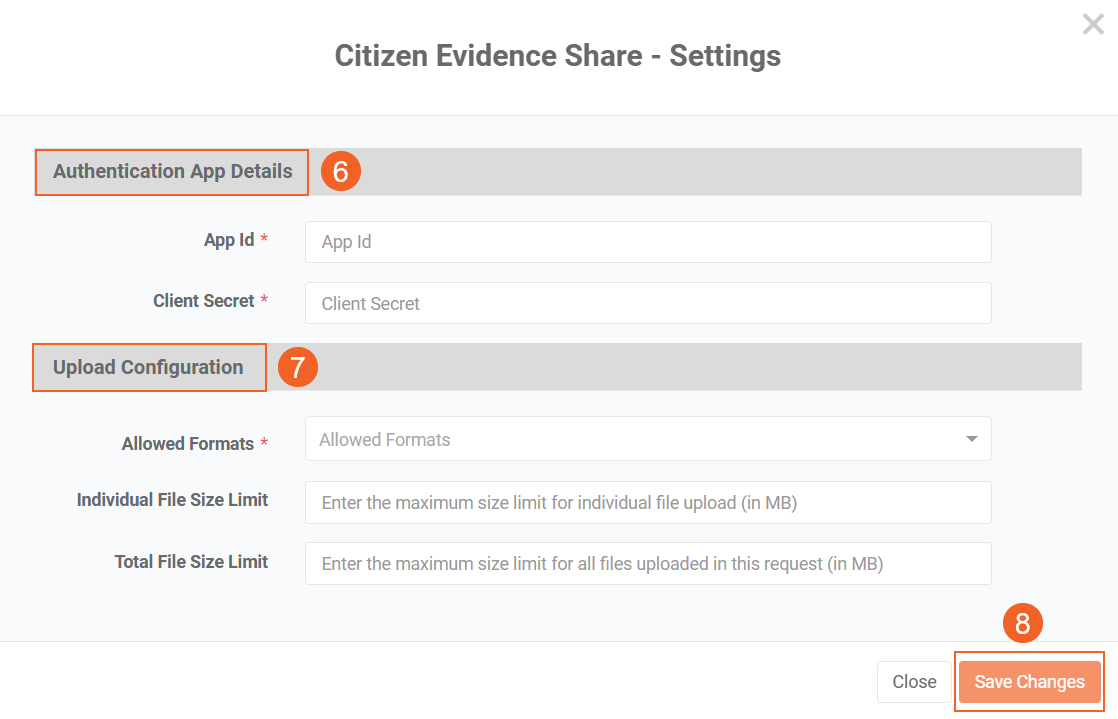The height and width of the screenshot is (719, 1118).
Task: Click the Allowed Formats field label
Action: click(188, 444)
